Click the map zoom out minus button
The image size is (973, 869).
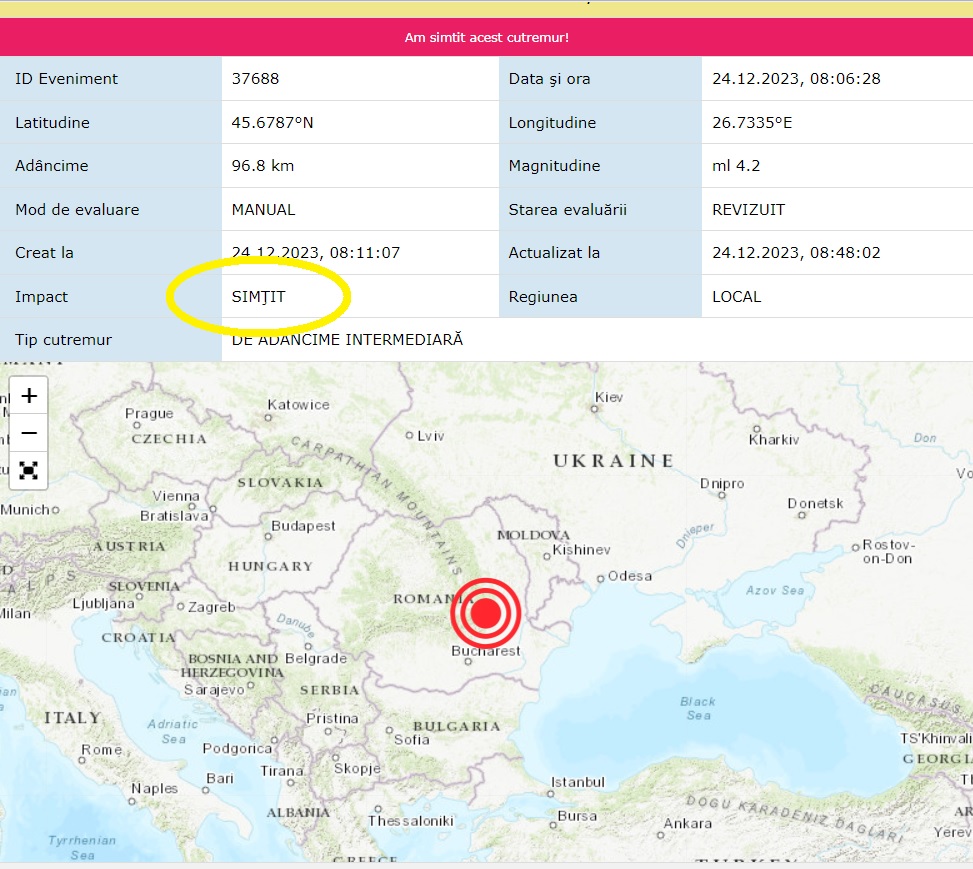click(29, 433)
